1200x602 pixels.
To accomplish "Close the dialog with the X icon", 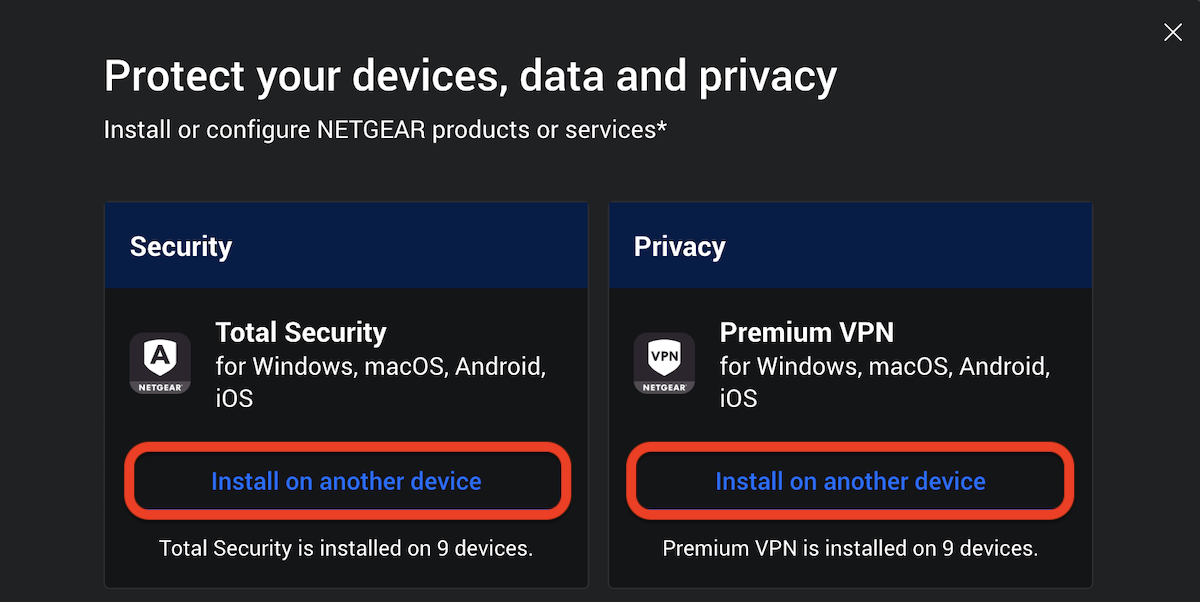I will point(1173,33).
